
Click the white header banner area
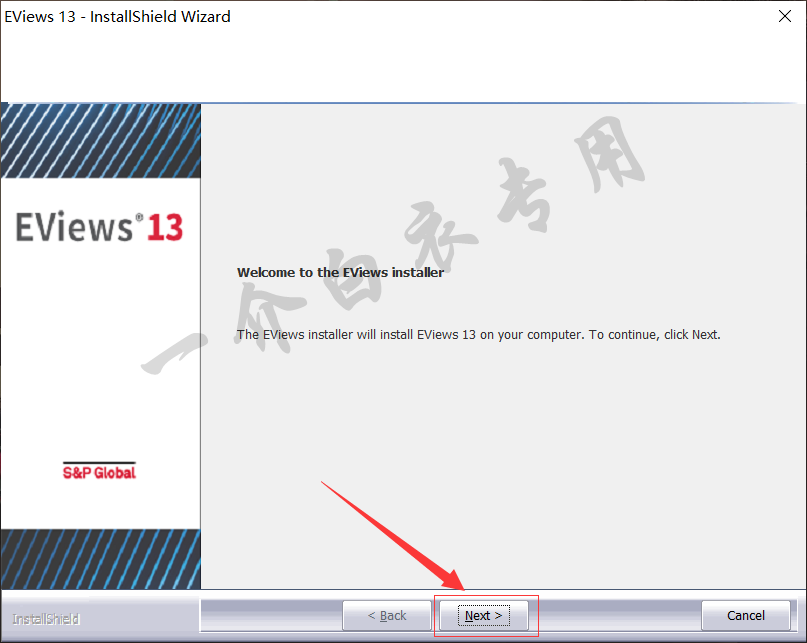400,65
